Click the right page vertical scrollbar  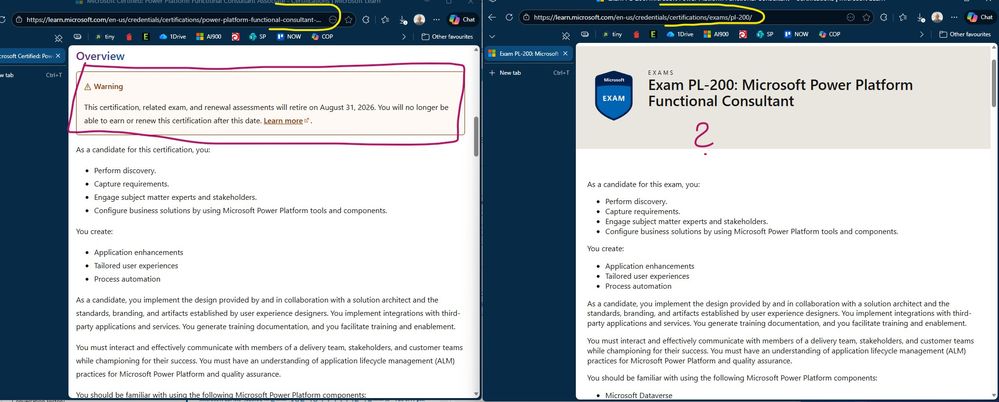[994, 83]
